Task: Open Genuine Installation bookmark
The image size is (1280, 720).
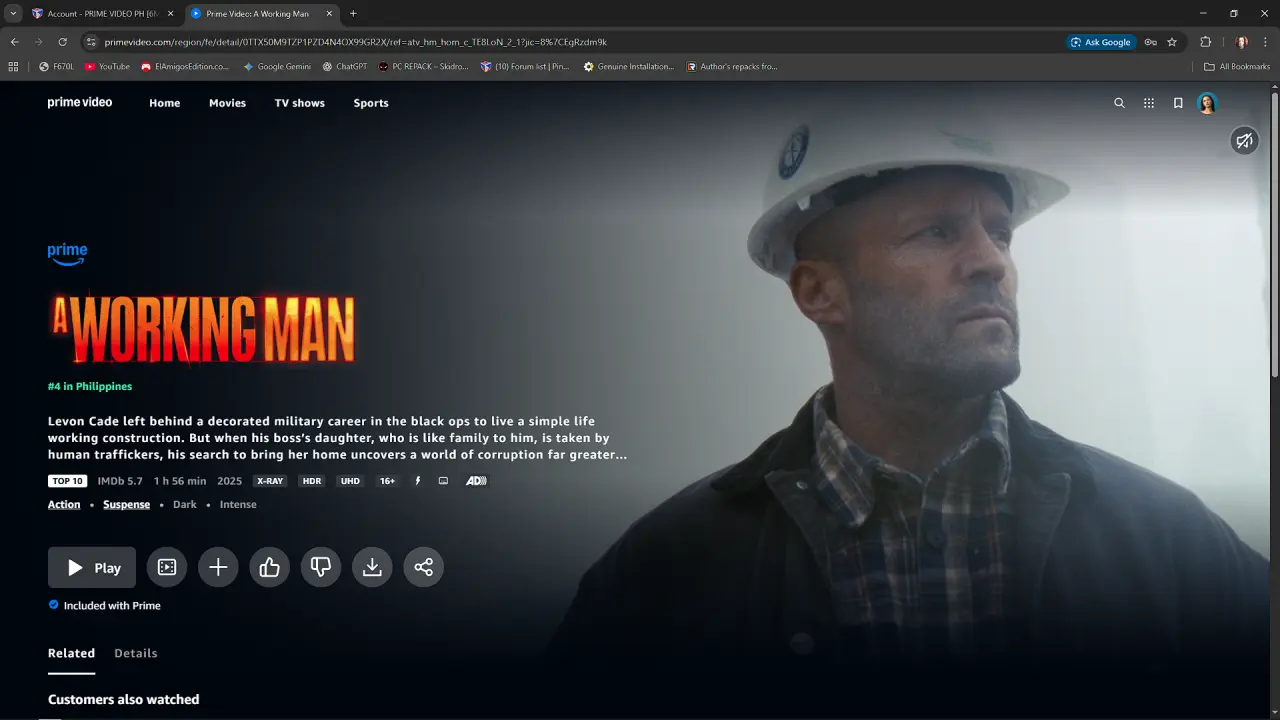Action: point(629,67)
